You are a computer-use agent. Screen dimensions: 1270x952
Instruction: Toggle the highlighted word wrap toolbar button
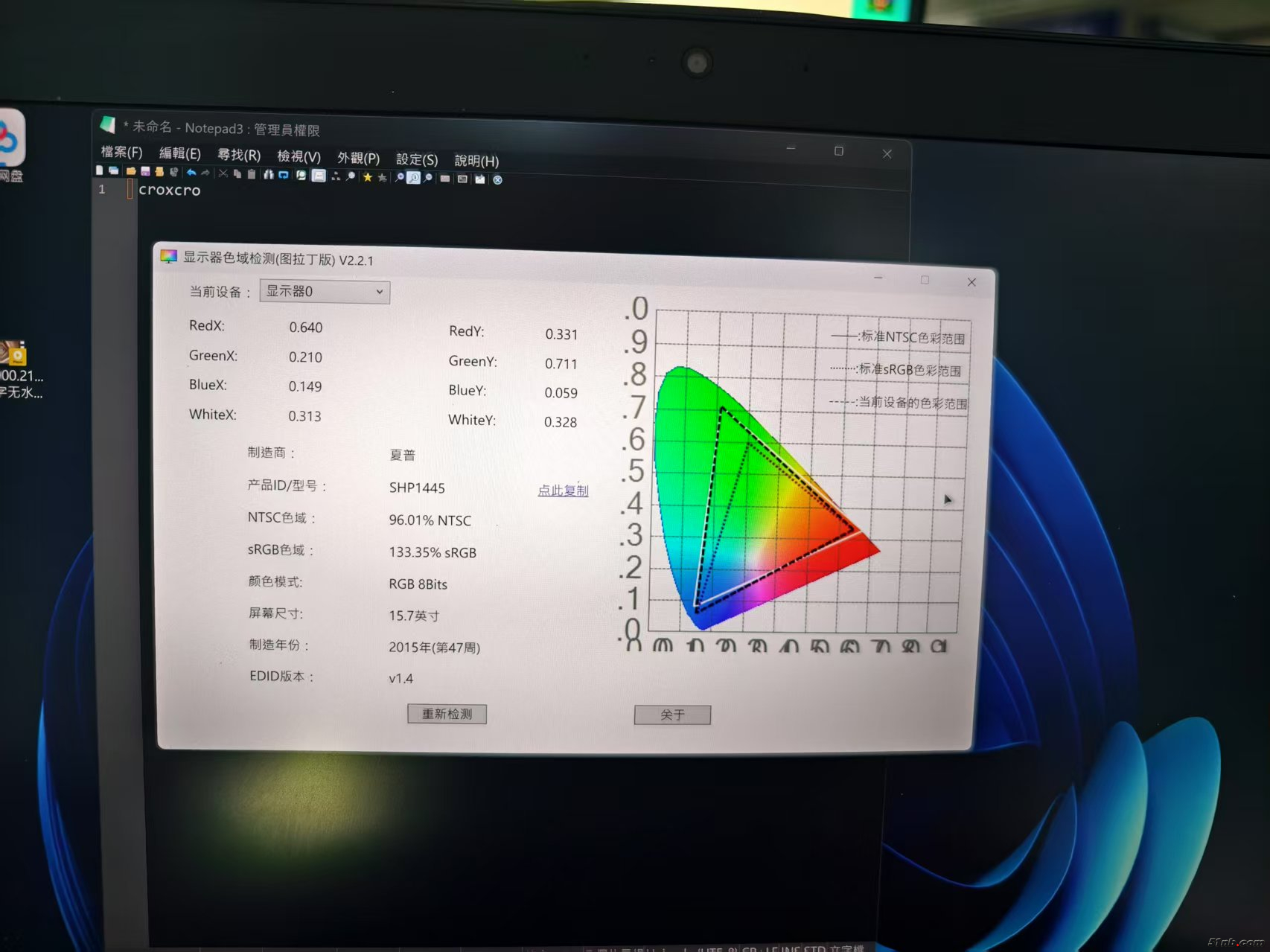click(x=319, y=176)
